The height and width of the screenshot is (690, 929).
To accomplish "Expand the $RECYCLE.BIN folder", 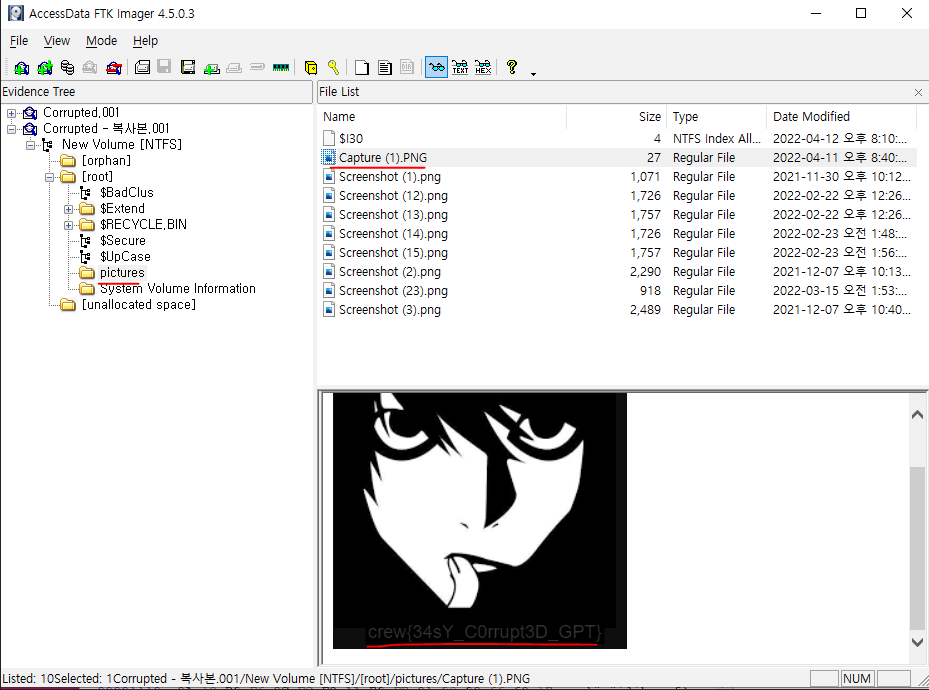I will tap(68, 224).
